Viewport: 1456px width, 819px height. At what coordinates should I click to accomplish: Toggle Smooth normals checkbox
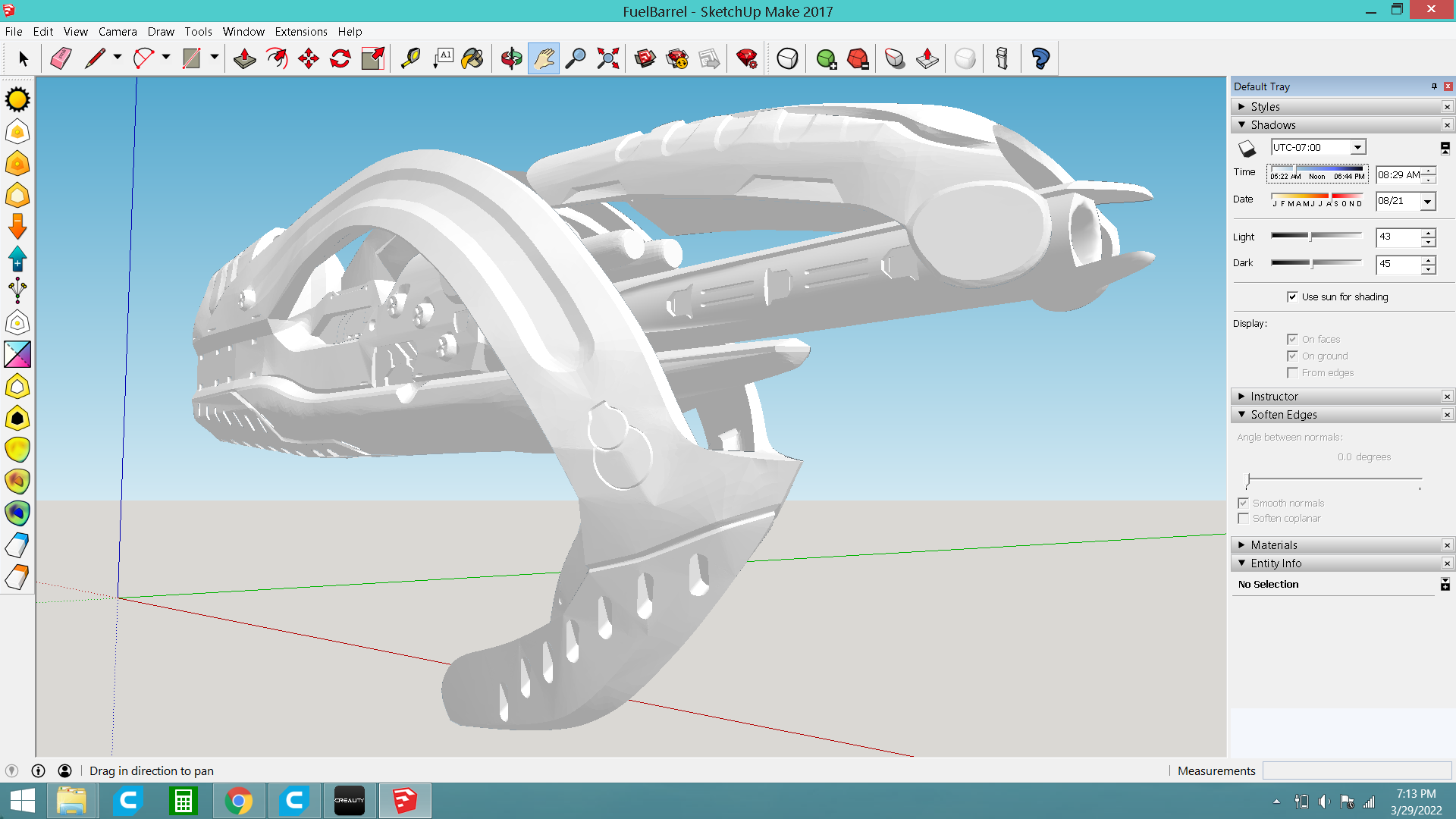pos(1243,503)
